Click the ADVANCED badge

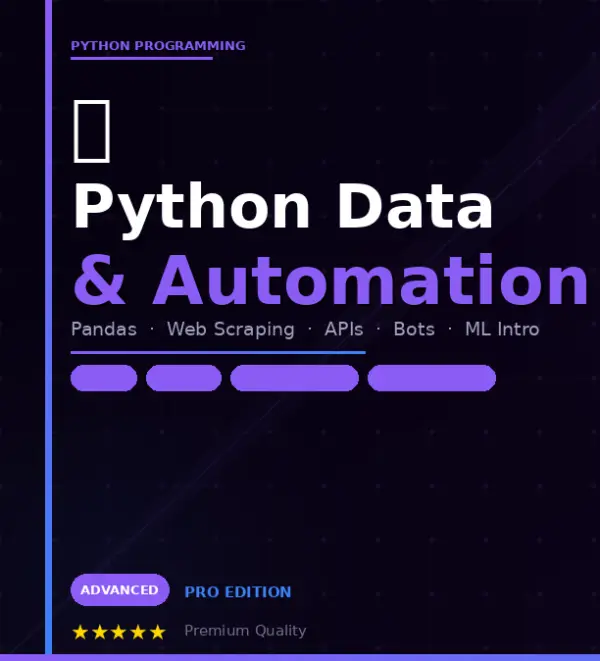120,590
